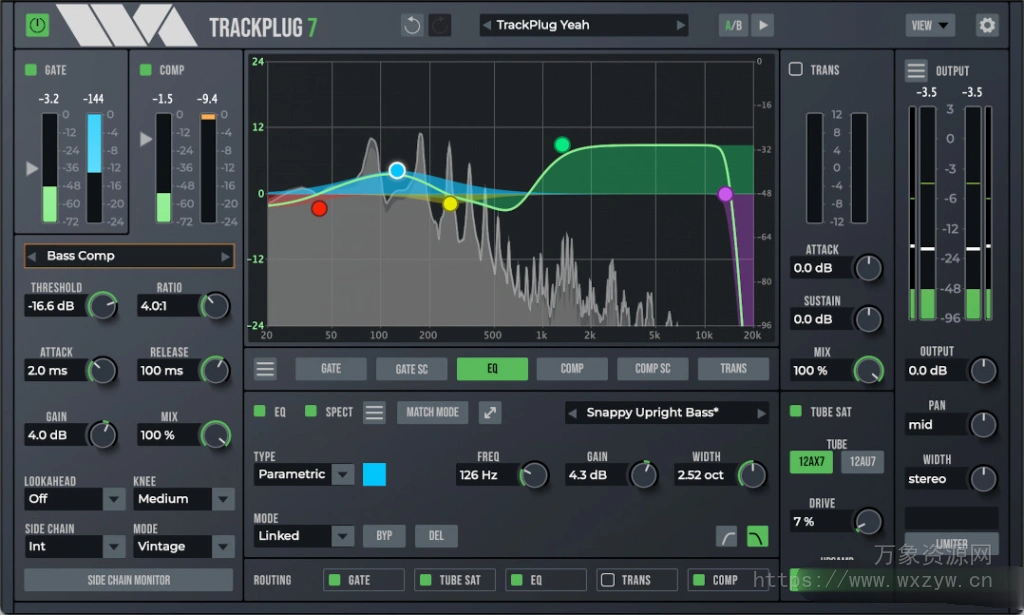Click the MATCH MODE button

click(x=432, y=412)
